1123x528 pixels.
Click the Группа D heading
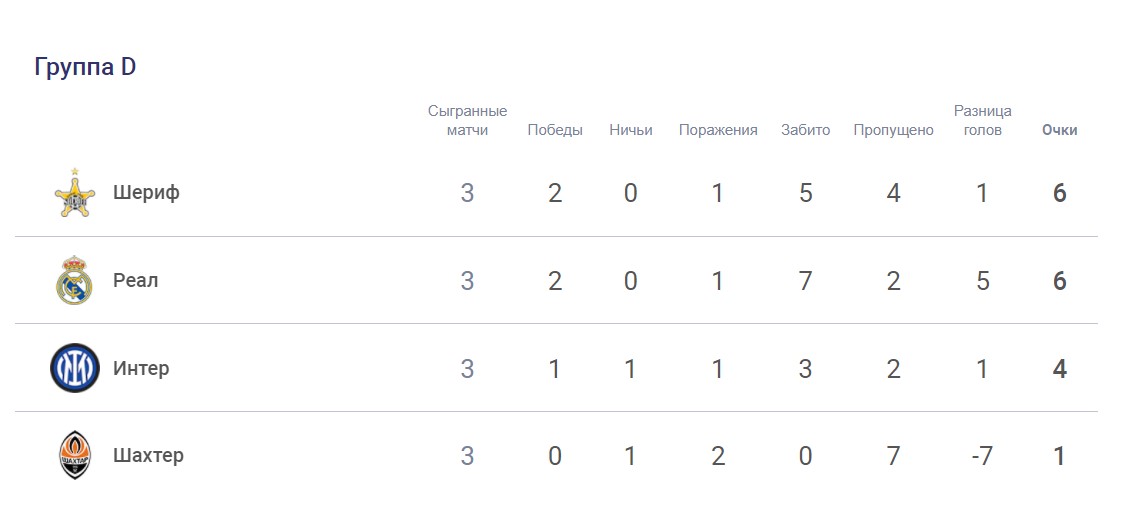[x=85, y=67]
